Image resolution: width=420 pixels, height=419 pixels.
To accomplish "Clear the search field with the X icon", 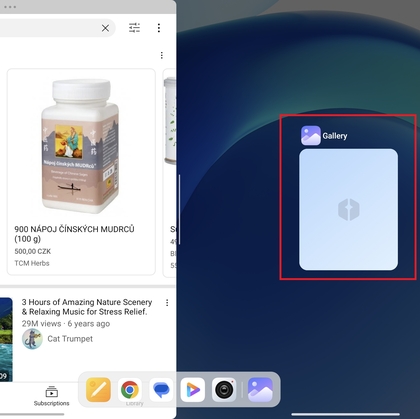I will (105, 28).
